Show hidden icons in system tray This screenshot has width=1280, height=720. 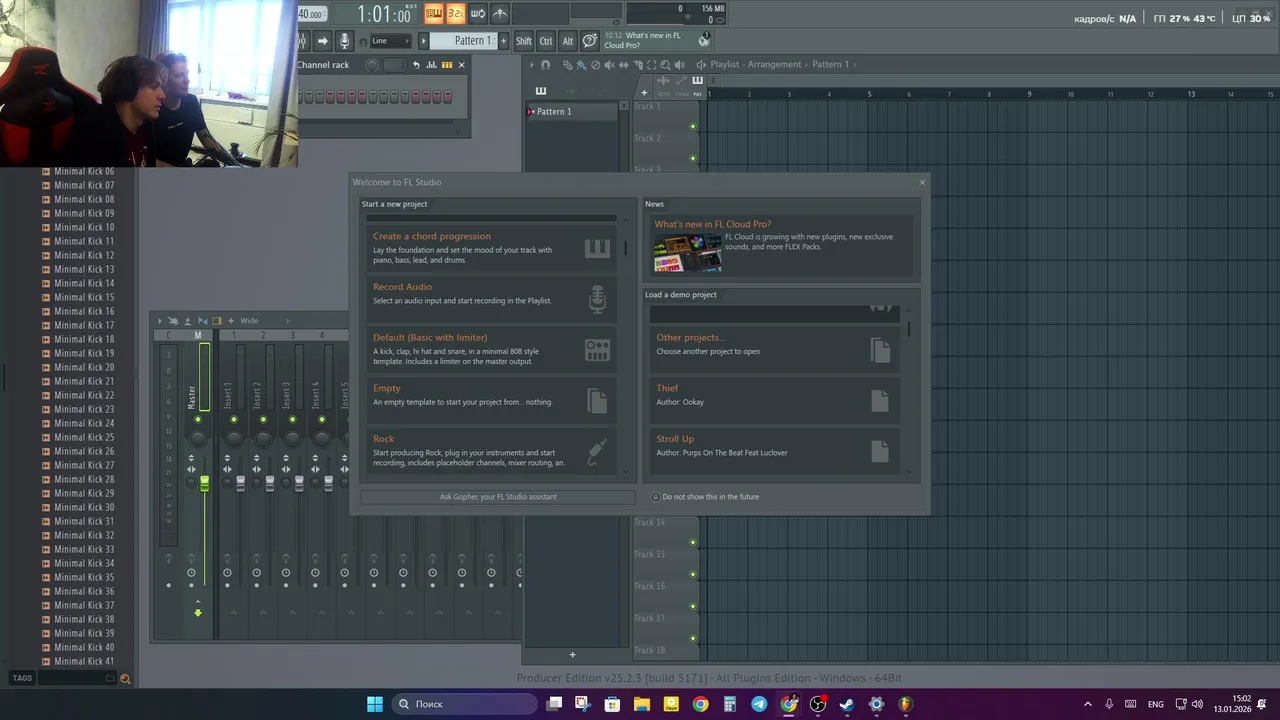click(x=1088, y=704)
